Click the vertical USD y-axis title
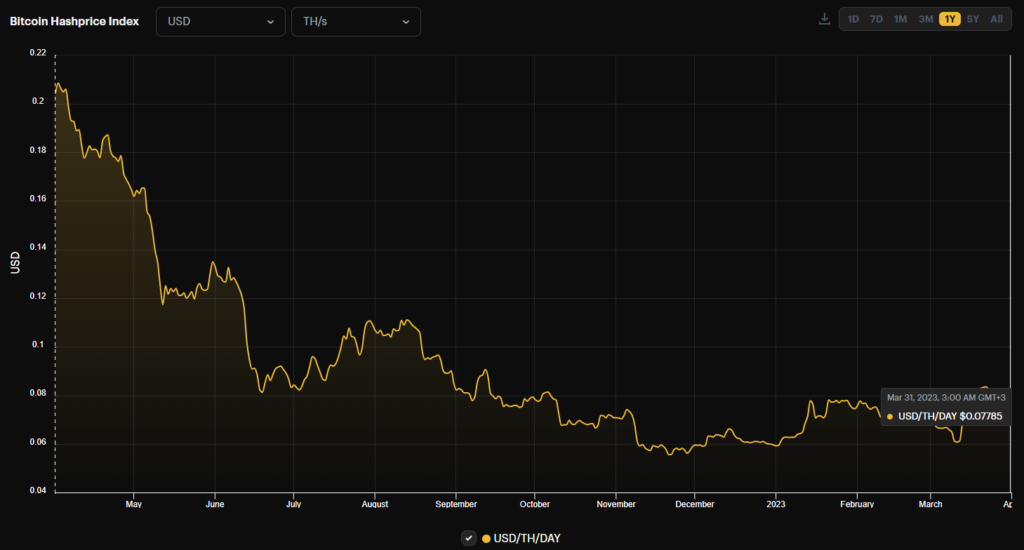This screenshot has height=550, width=1024. pyautogui.click(x=15, y=263)
